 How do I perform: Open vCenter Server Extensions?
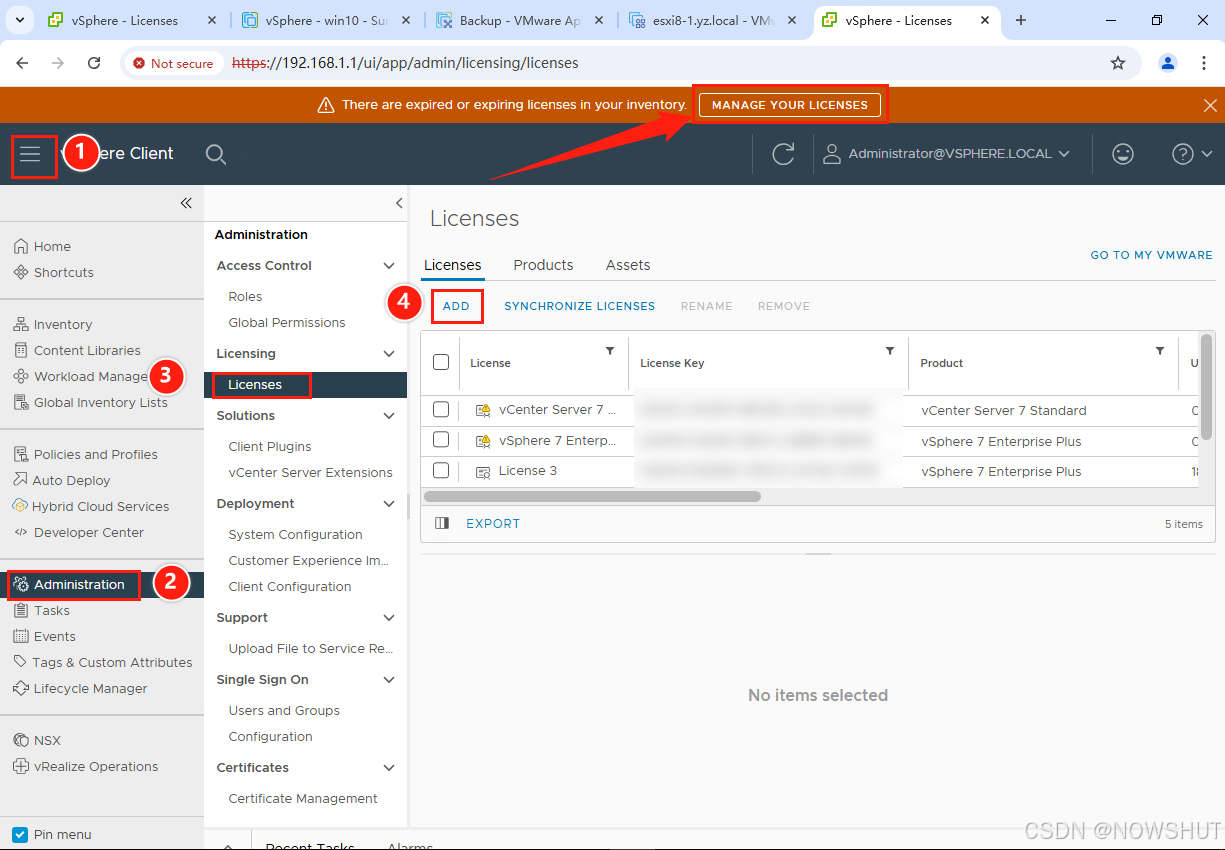[310, 472]
